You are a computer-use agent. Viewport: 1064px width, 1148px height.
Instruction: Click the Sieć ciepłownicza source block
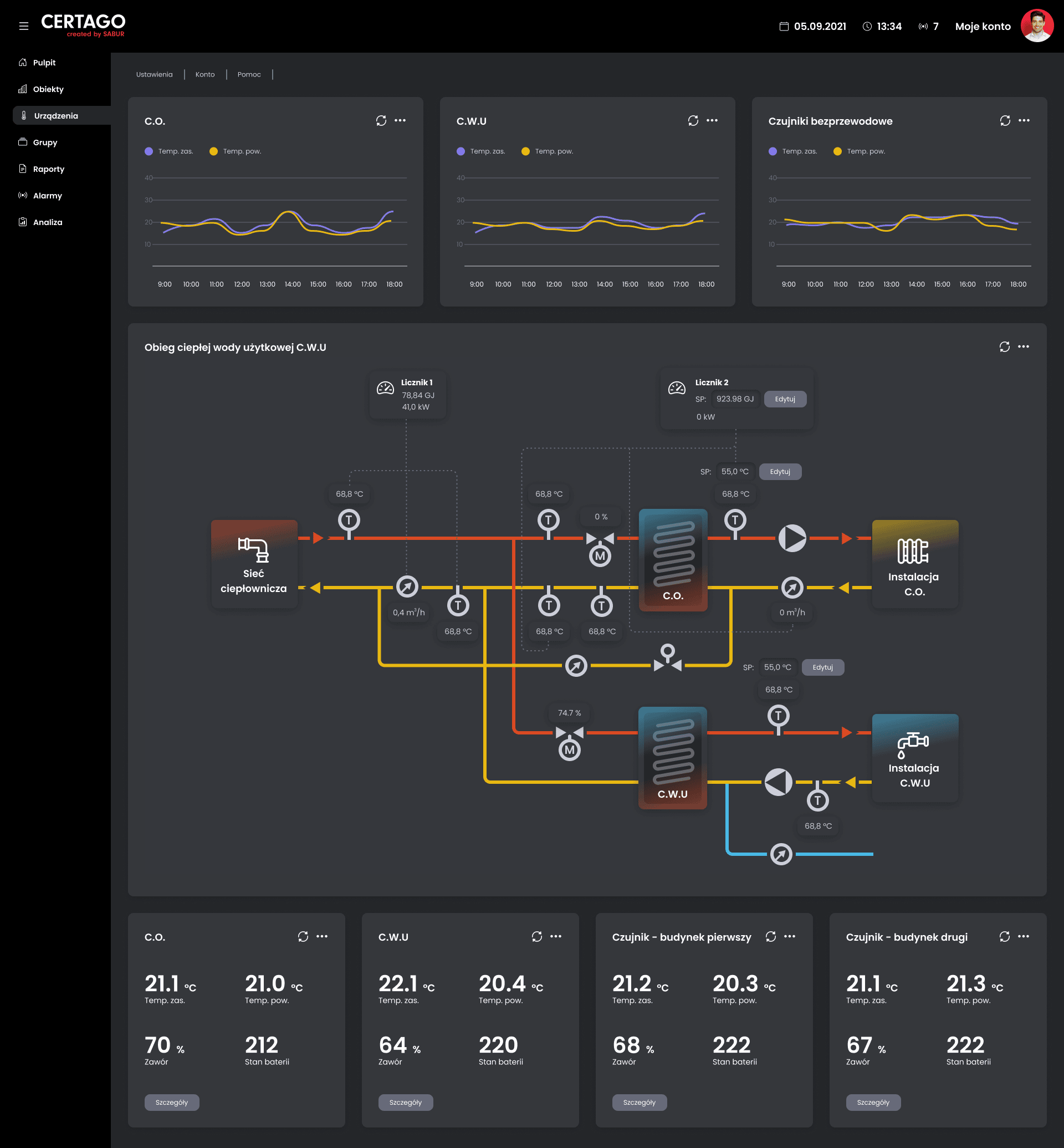(254, 564)
